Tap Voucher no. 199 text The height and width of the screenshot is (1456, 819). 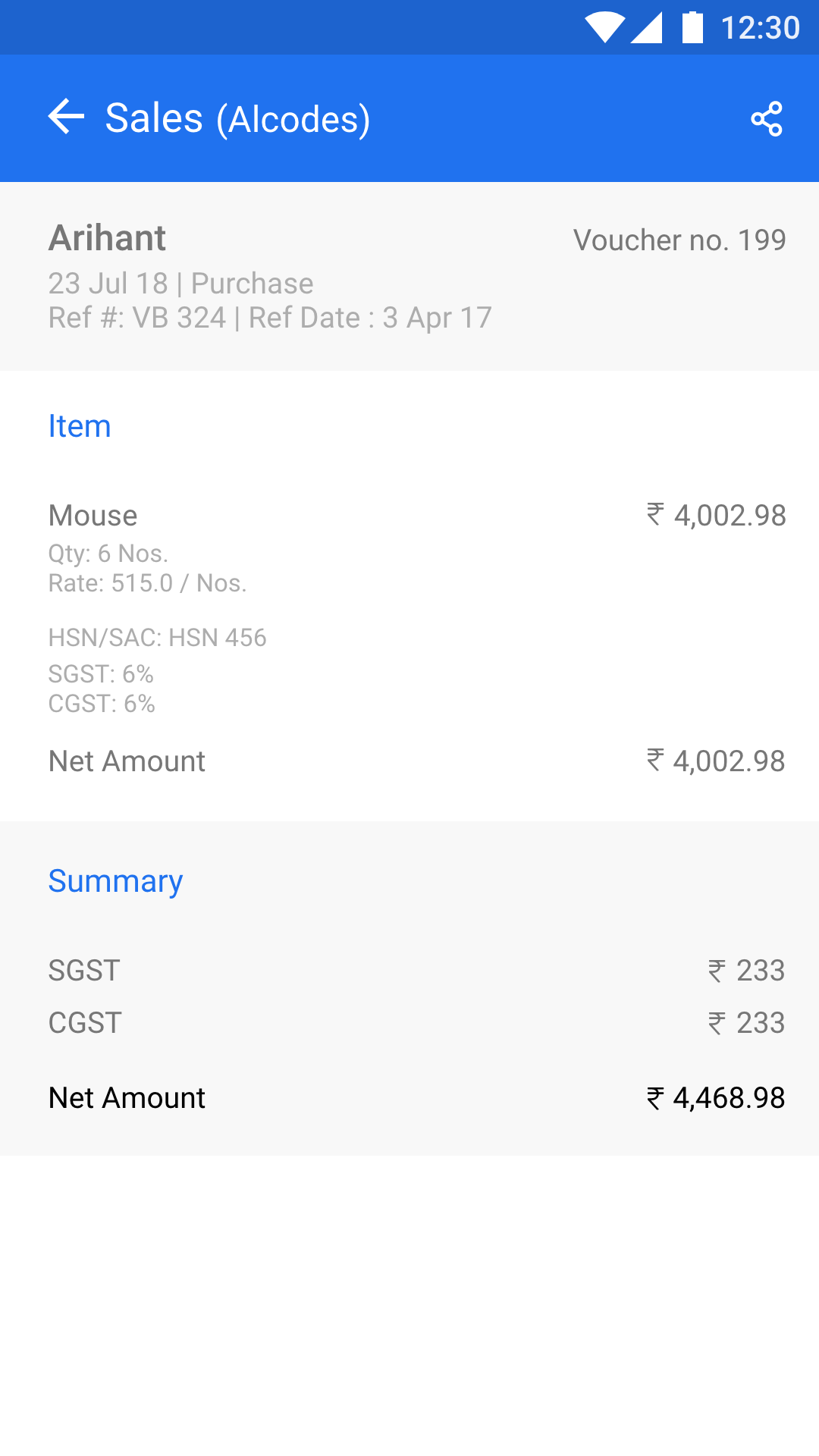(679, 240)
